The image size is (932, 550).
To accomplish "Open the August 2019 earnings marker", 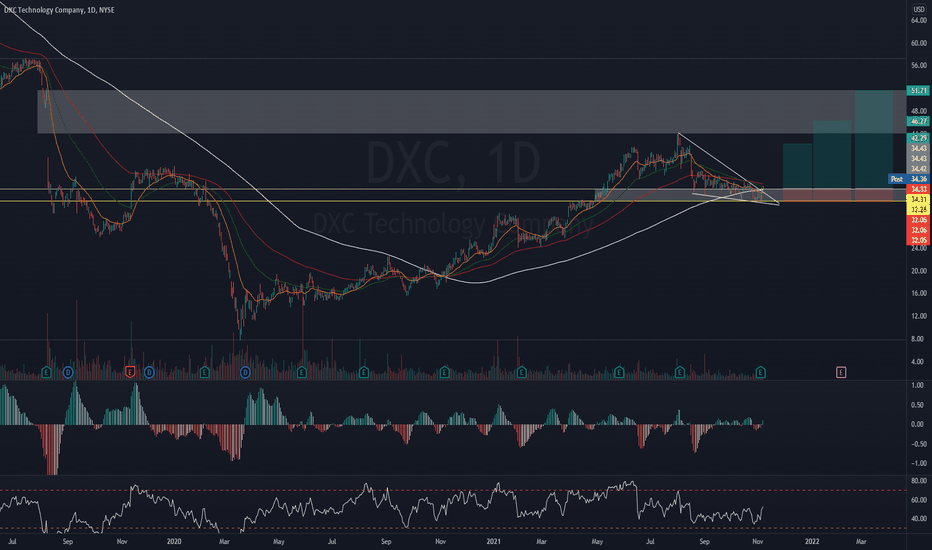I will tap(46, 373).
